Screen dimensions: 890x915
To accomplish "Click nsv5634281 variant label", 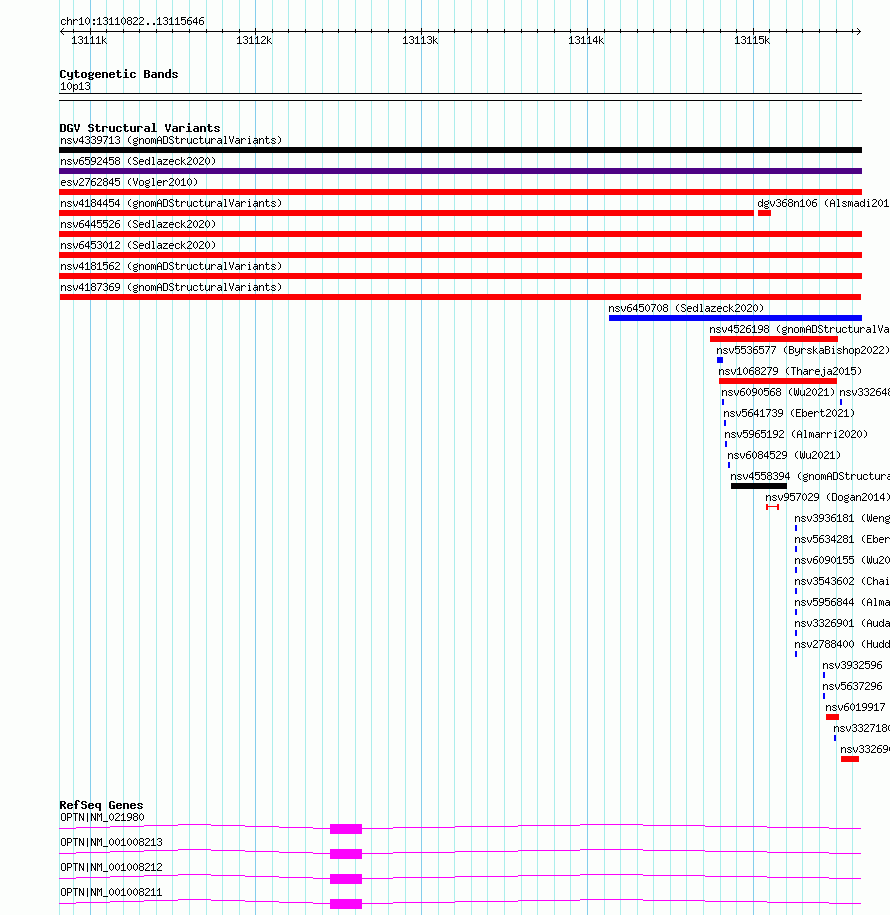I will pyautogui.click(x=842, y=539).
